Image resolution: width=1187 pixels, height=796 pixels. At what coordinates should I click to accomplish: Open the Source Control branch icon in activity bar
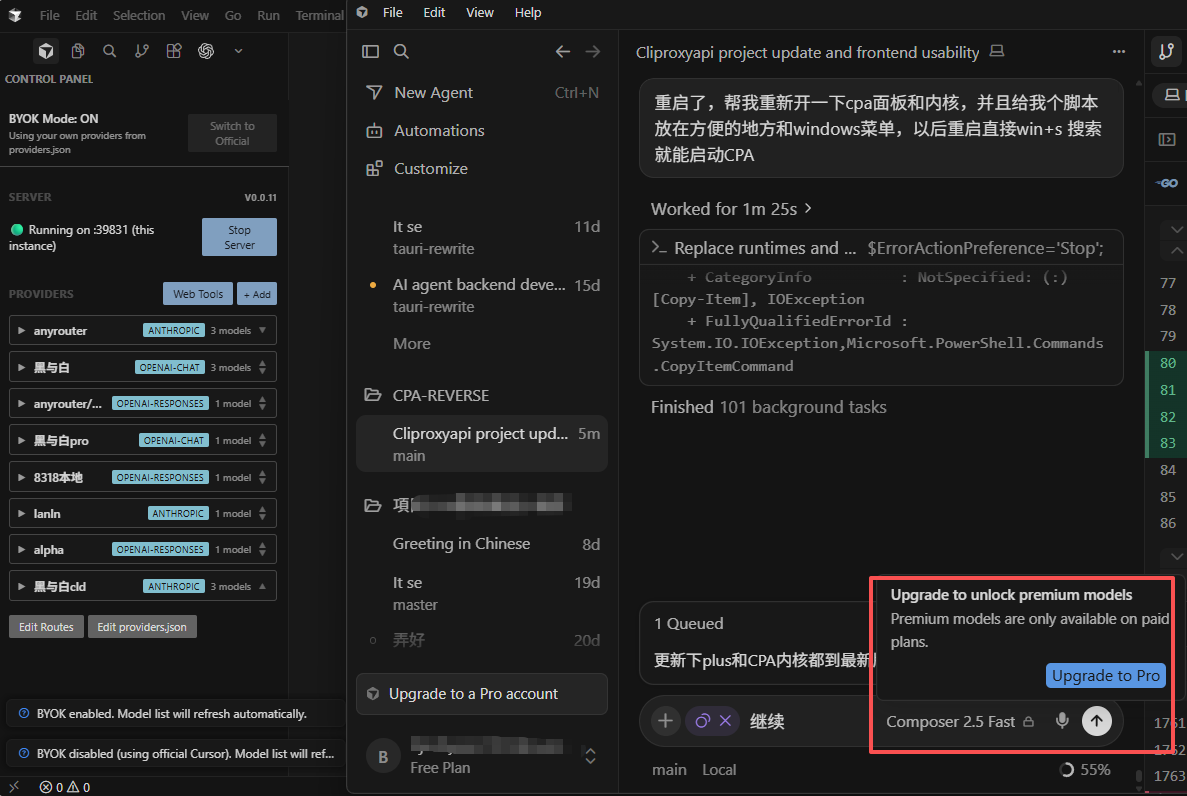click(142, 51)
